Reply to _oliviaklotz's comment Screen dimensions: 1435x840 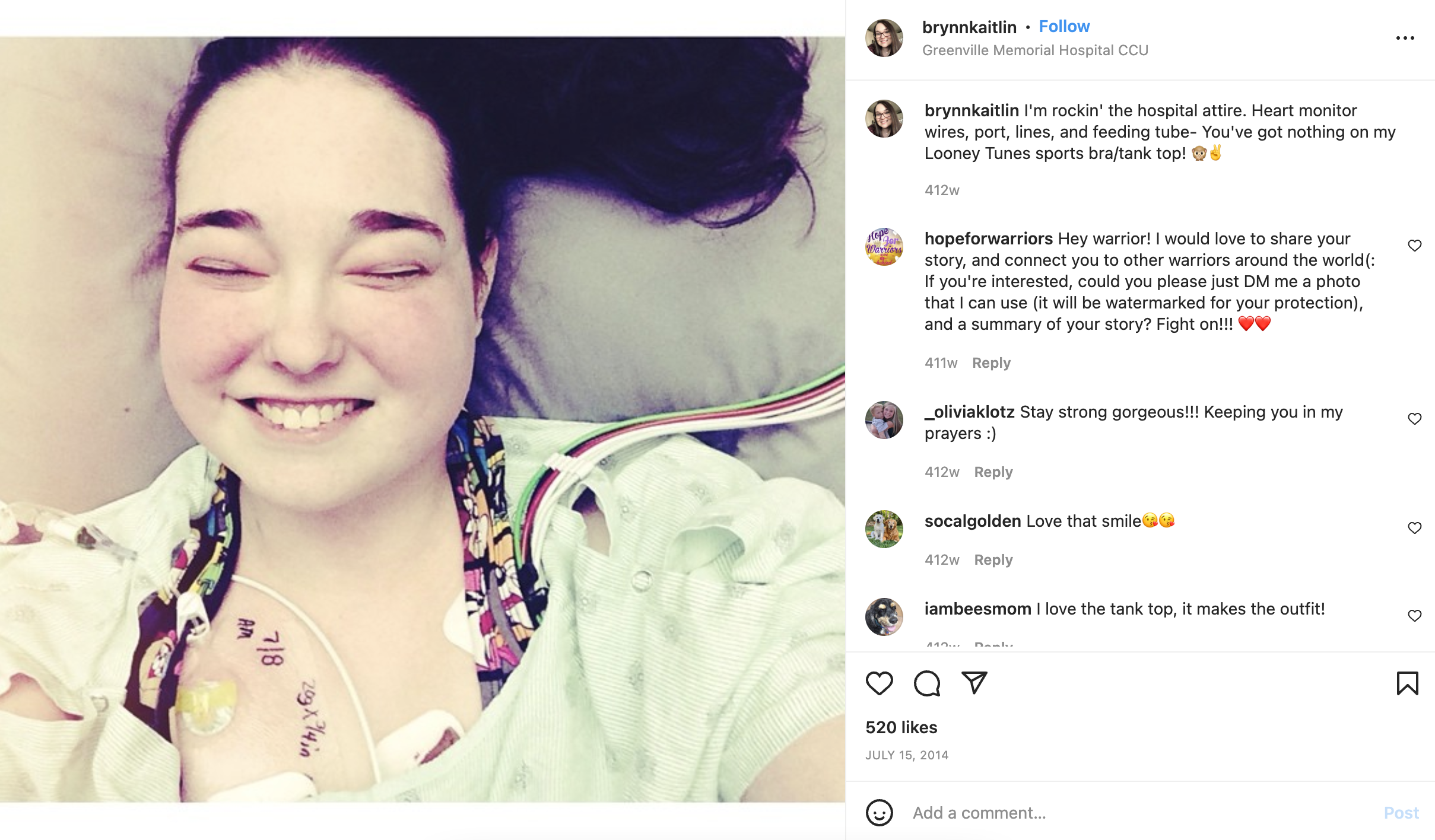993,472
